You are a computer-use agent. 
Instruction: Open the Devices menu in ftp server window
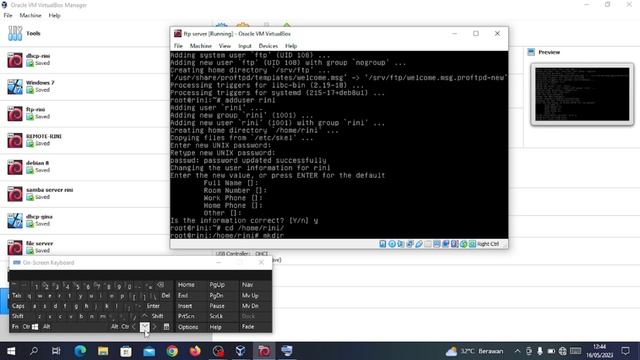pyautogui.click(x=268, y=46)
